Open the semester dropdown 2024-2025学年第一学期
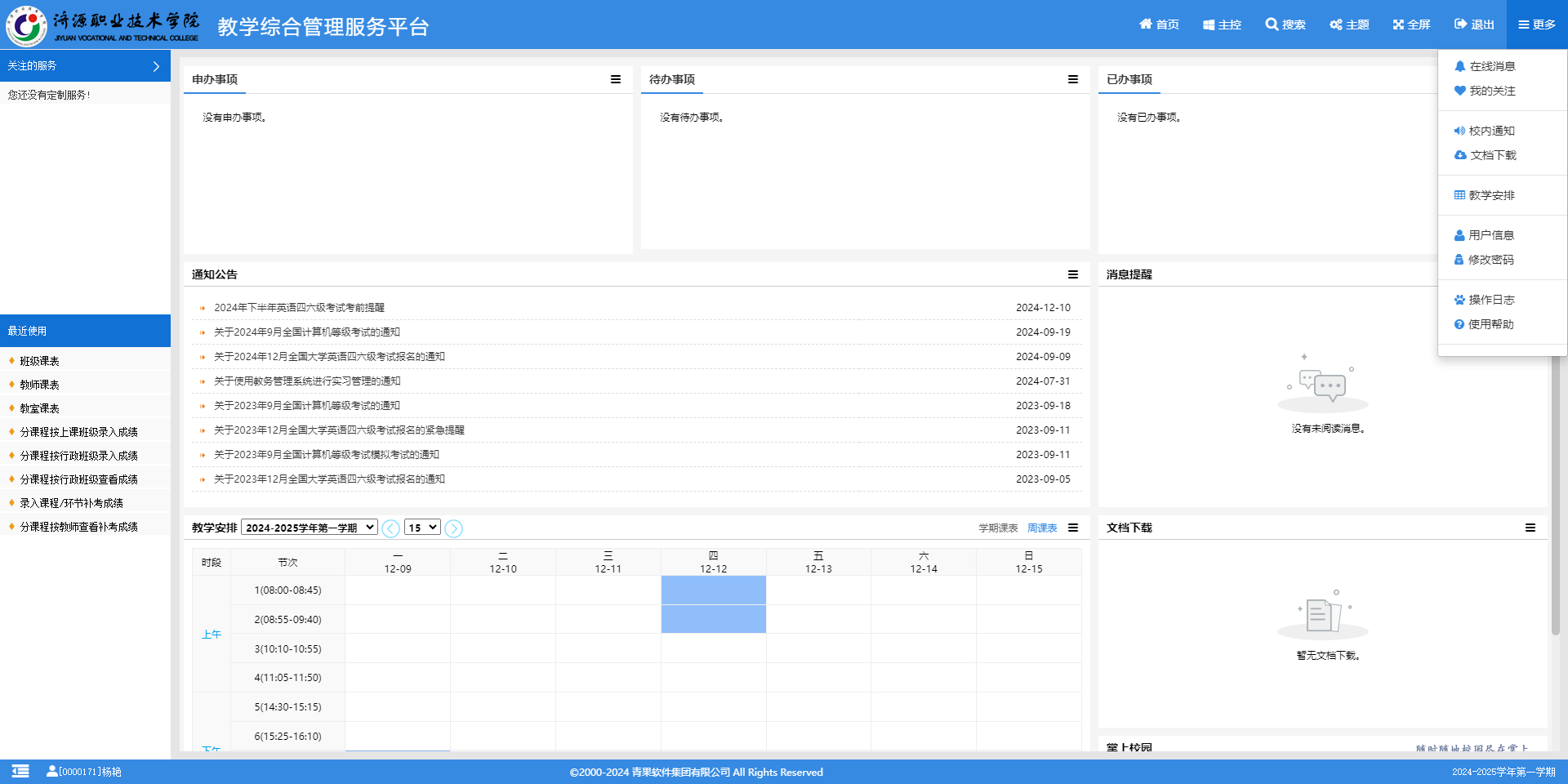The height and width of the screenshot is (784, 1568). coord(310,528)
